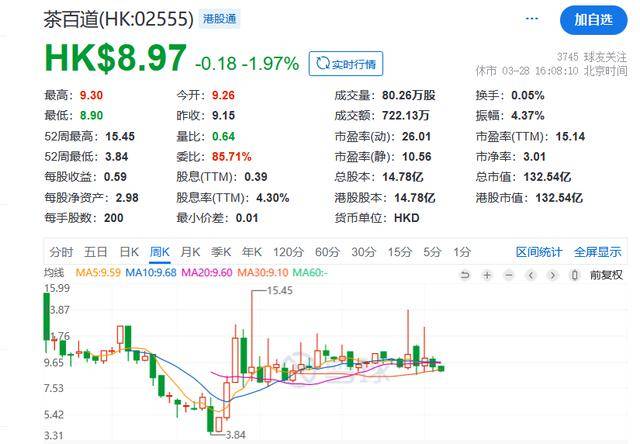Switch to 分时 chart tab
The image size is (640, 444).
coord(62,252)
